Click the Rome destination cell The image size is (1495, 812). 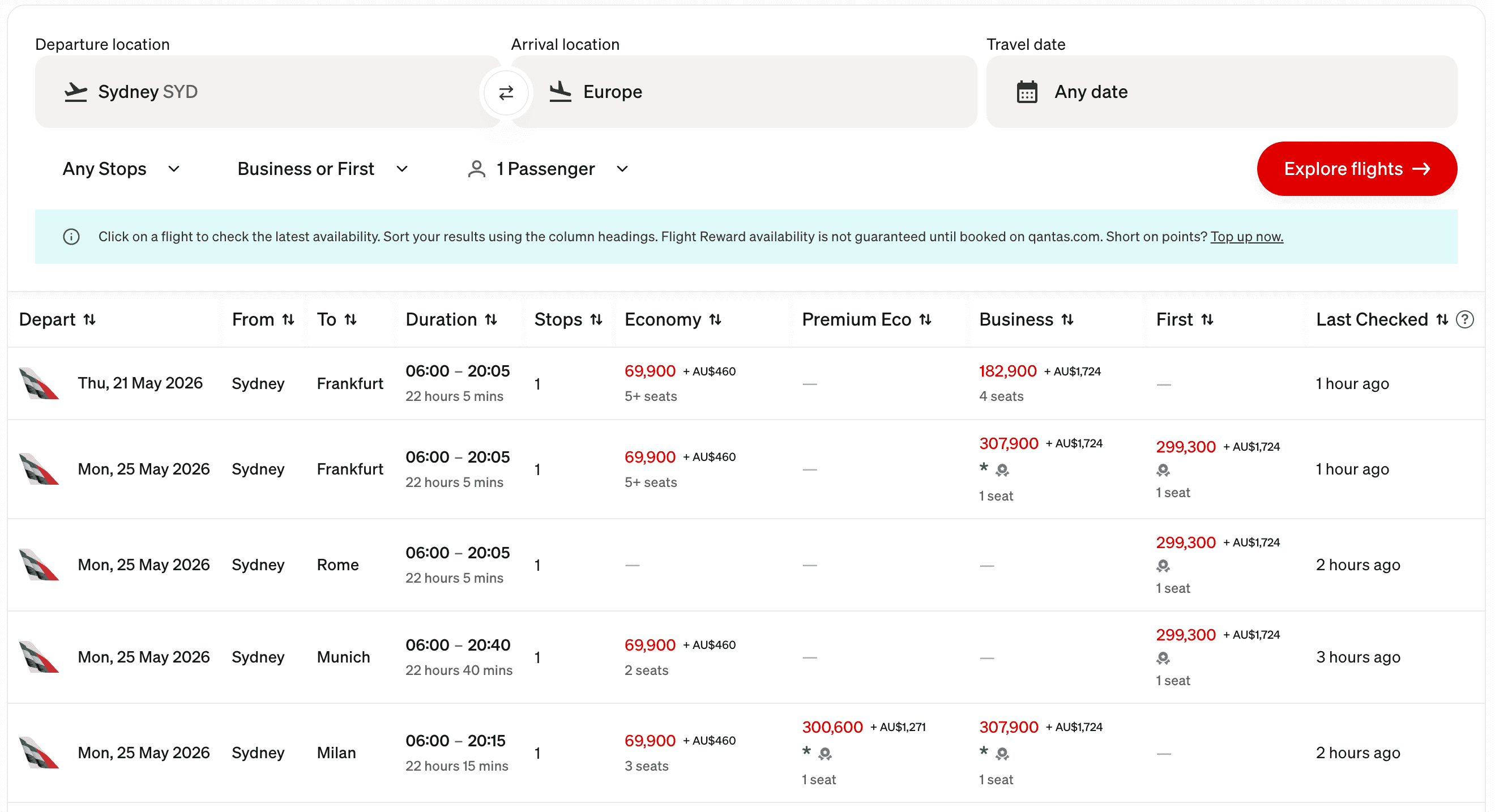click(x=337, y=565)
